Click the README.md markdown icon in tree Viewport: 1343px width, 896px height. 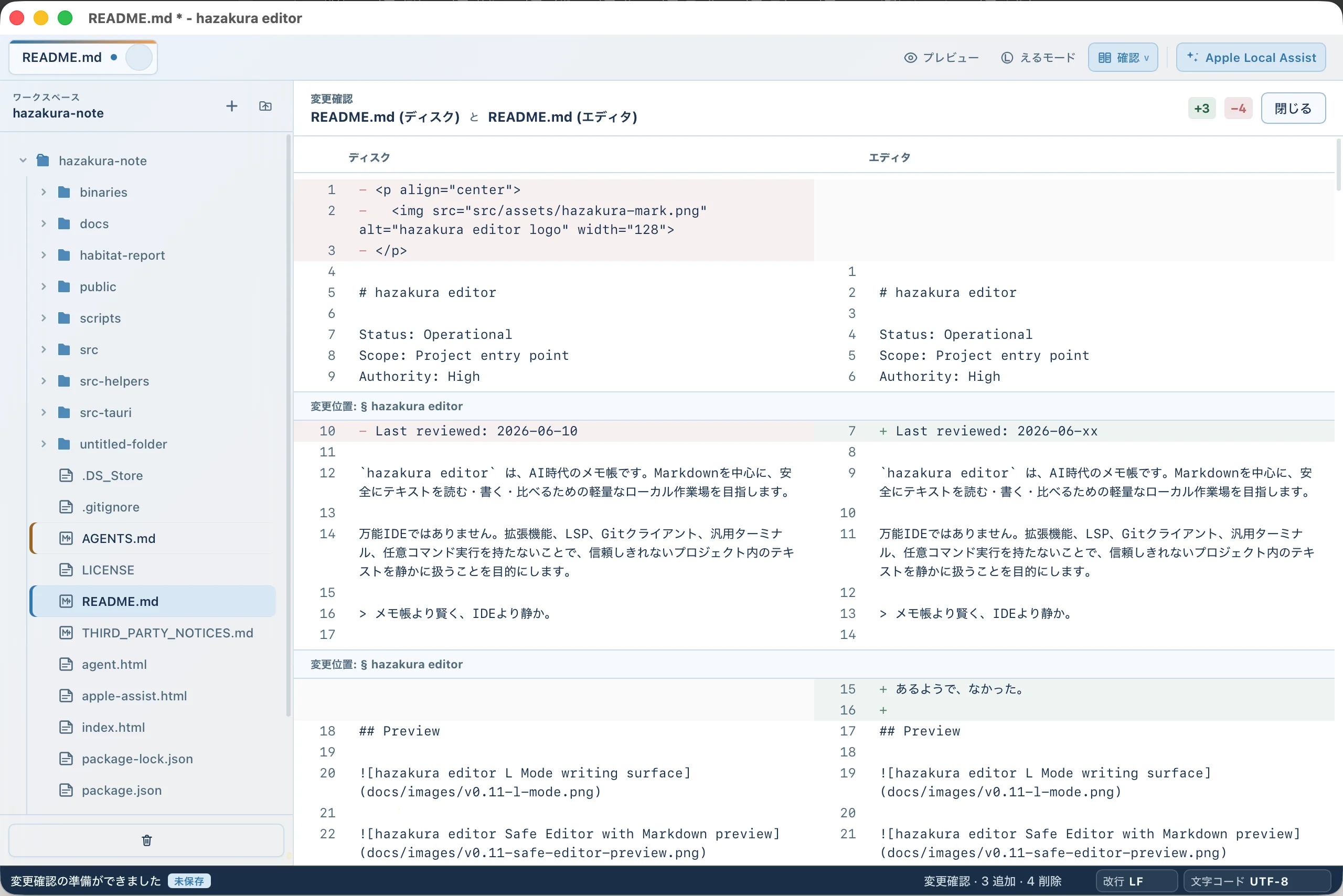tap(66, 601)
